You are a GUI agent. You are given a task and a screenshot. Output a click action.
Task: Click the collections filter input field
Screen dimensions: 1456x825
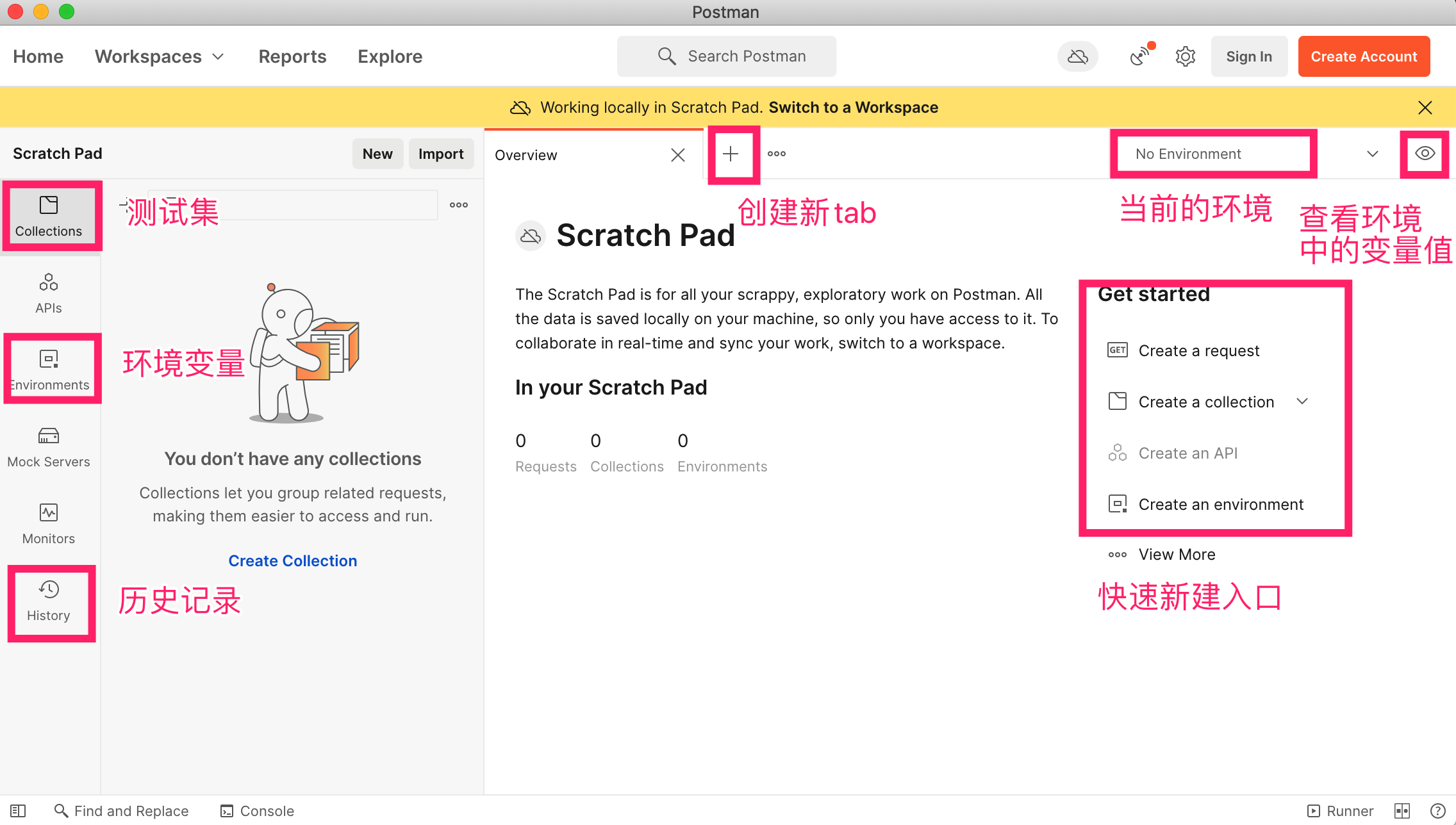pyautogui.click(x=294, y=205)
